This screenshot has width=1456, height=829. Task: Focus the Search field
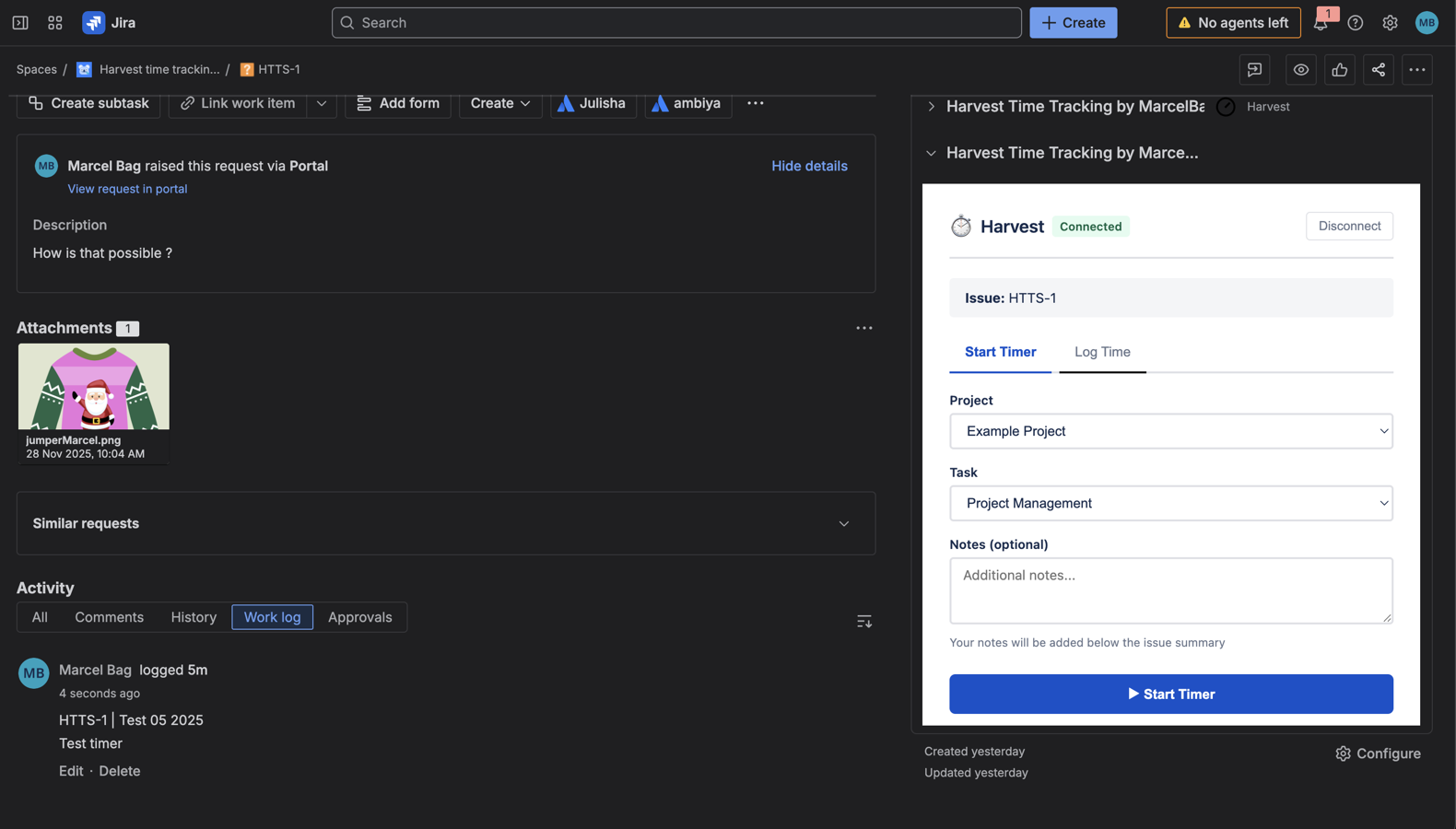(x=676, y=23)
